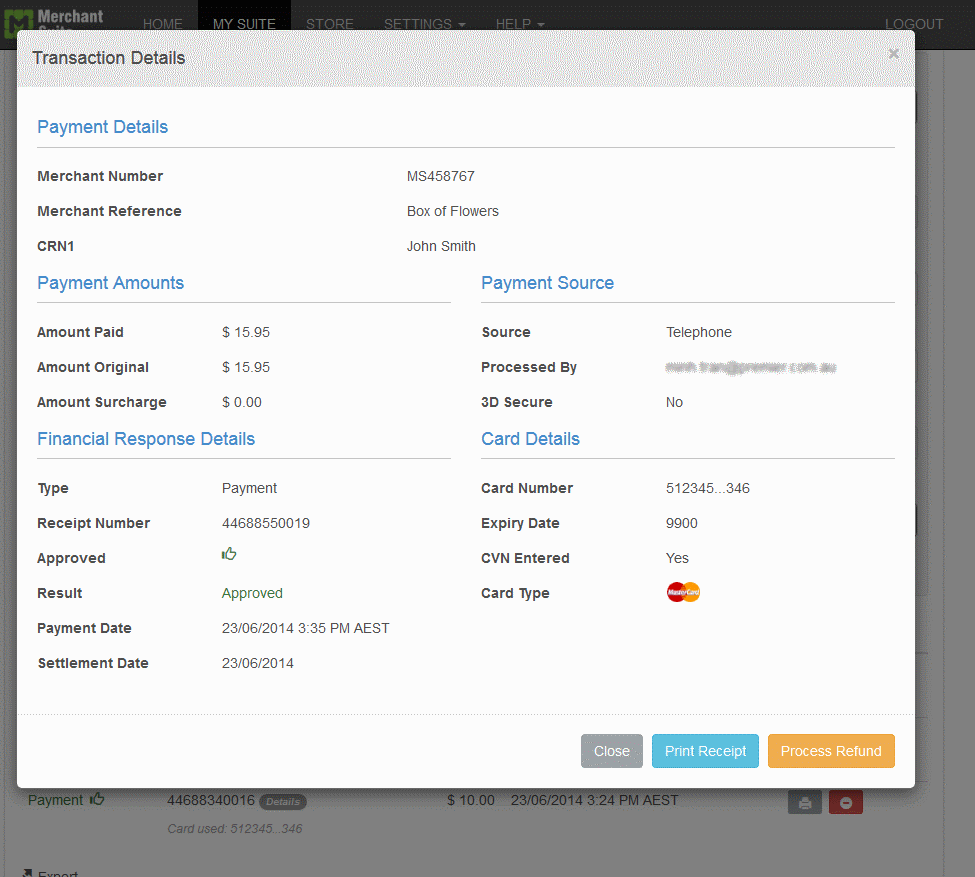Click the surcharge amount $ 0.00

[242, 402]
